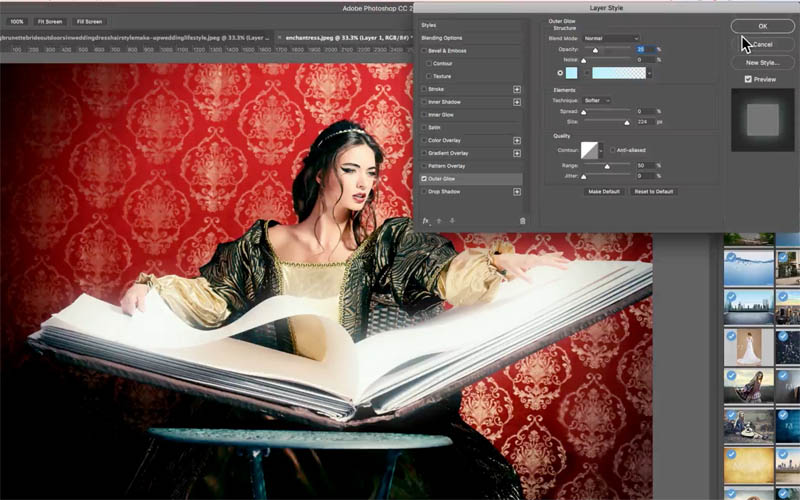Click the move effect up arrow icon

(439, 220)
